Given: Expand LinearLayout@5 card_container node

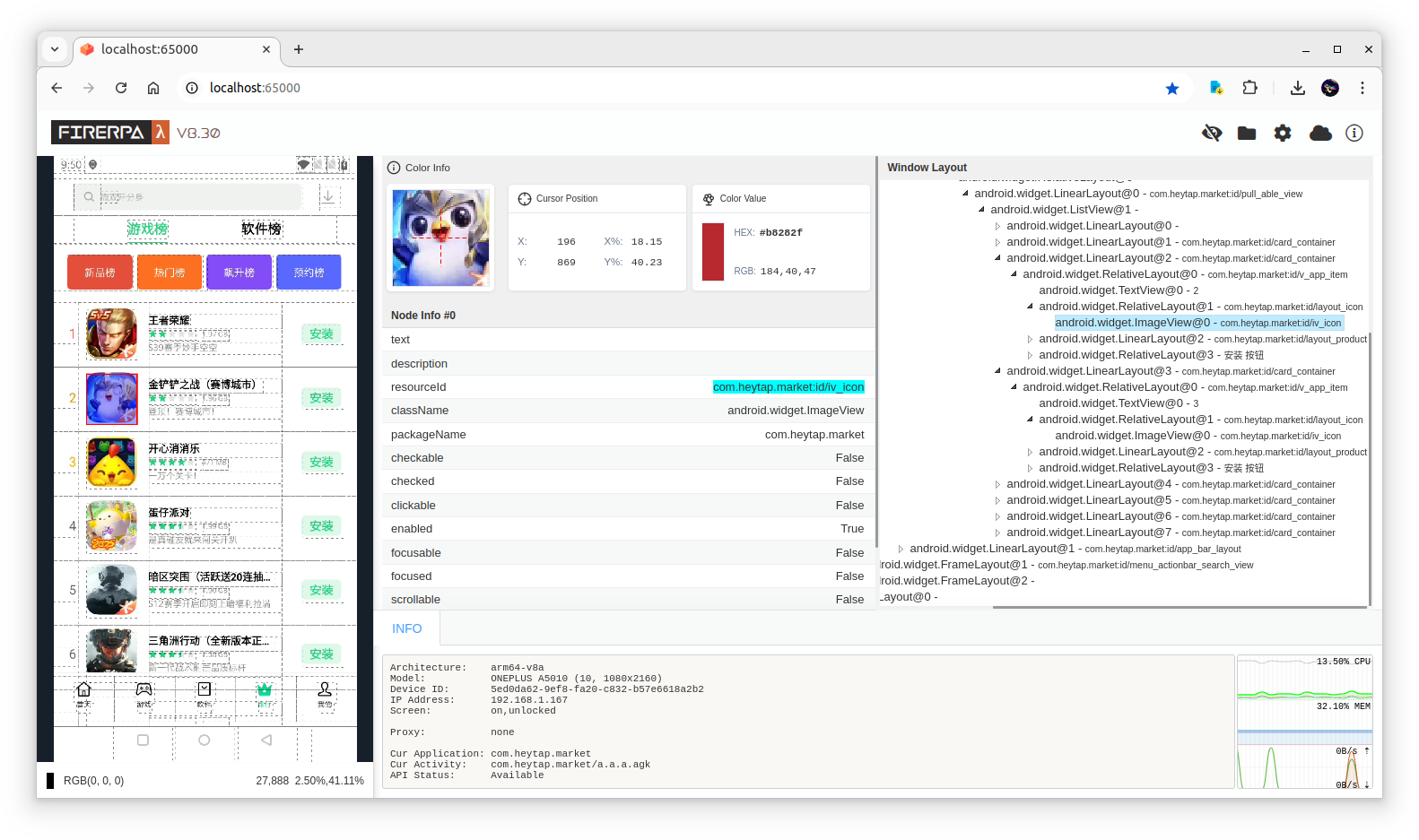Looking at the screenshot, I should 997,500.
